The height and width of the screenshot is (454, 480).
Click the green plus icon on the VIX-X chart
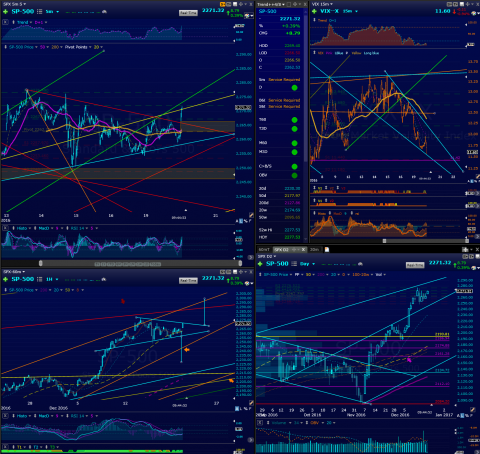click(314, 11)
